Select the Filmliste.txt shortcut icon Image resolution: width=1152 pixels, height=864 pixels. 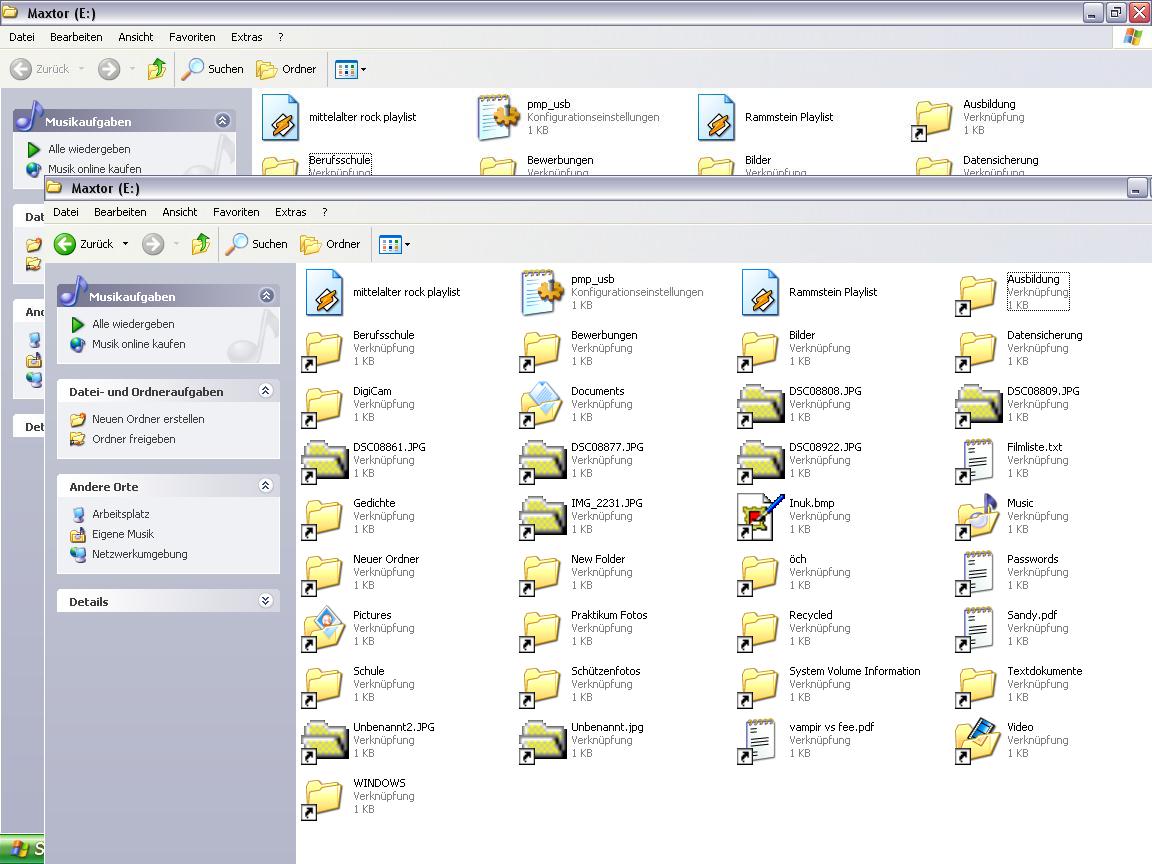pos(975,461)
